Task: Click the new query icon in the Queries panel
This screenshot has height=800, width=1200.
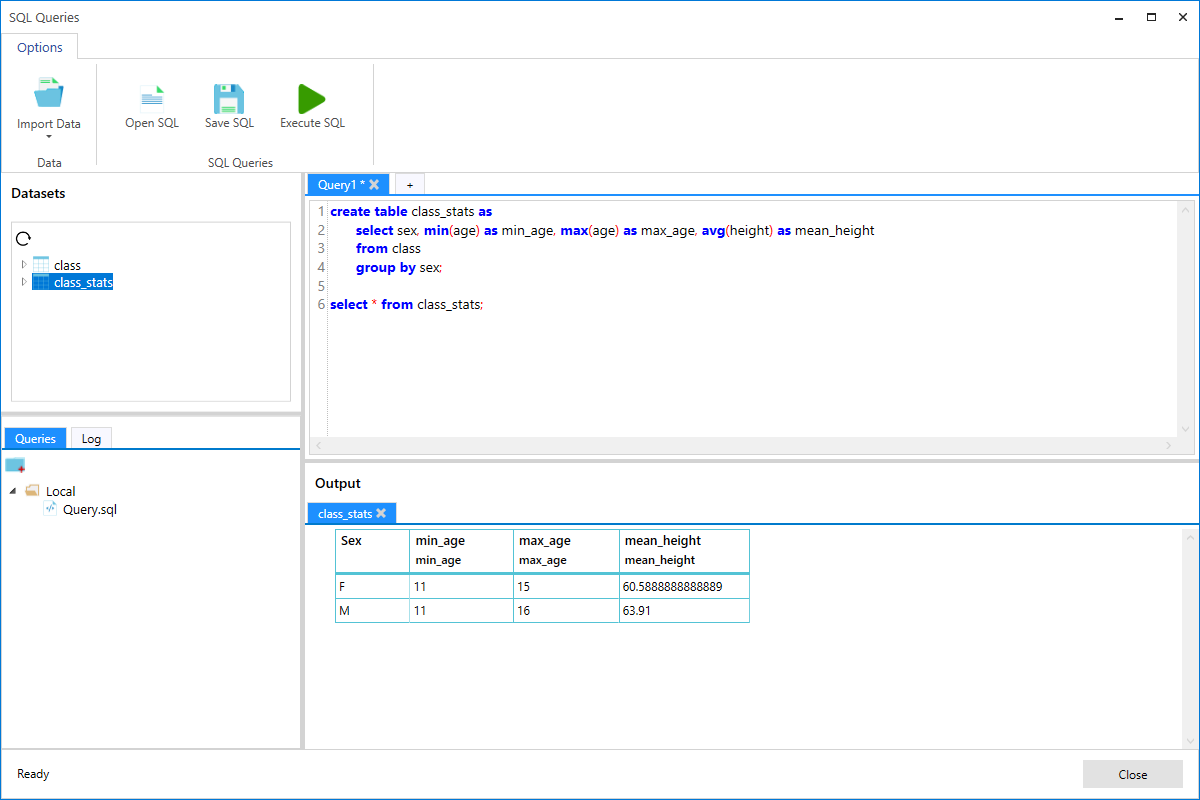Action: click(15, 466)
